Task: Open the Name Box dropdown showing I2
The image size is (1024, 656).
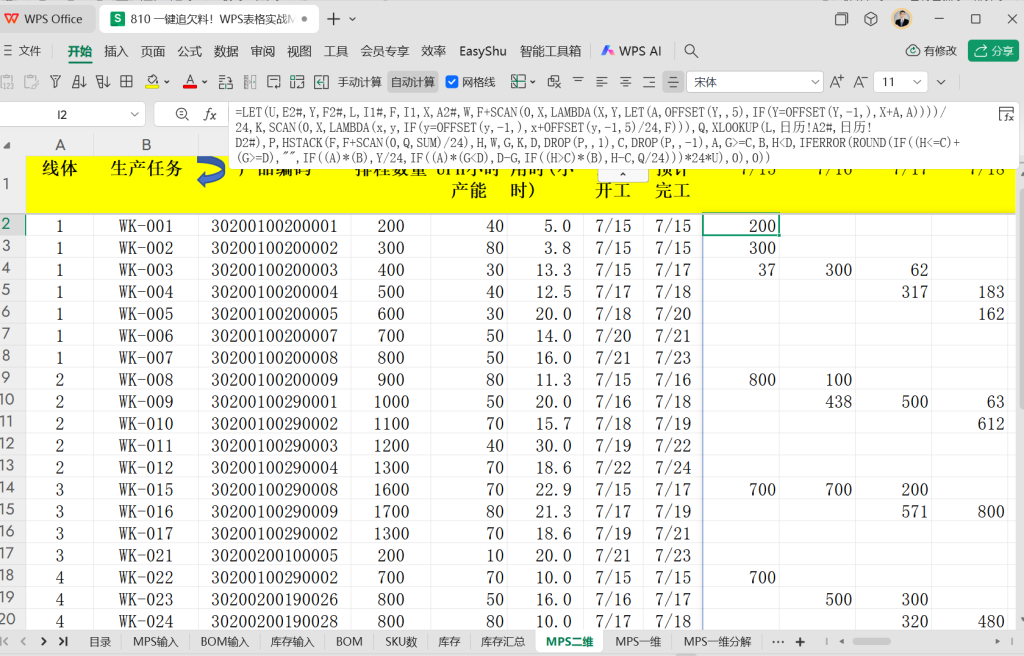Action: tap(135, 114)
